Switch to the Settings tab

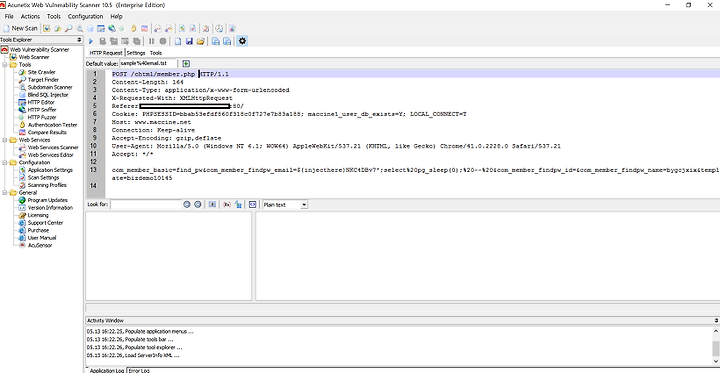coord(136,53)
